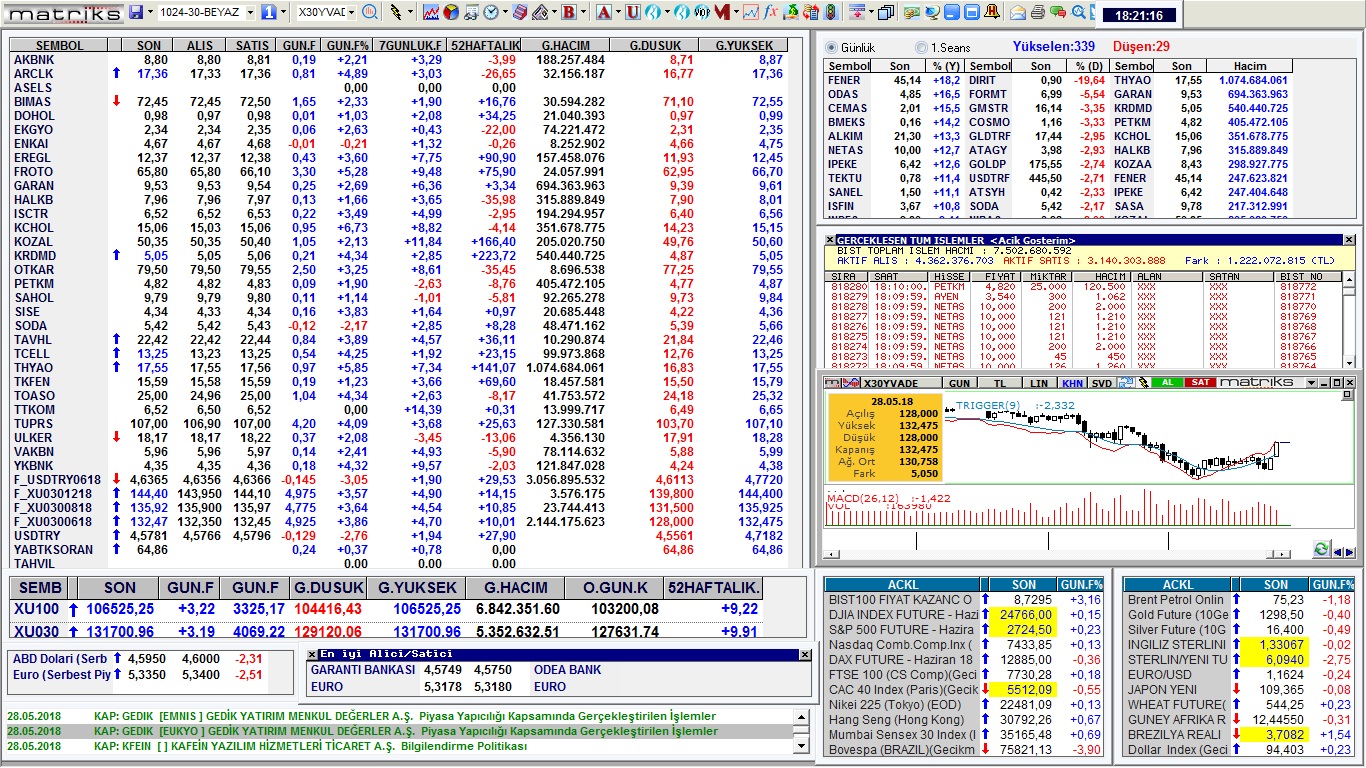Viewport: 1366px width, 768px height.
Task: Click the red underlined U toolbar icon
Action: point(633,12)
